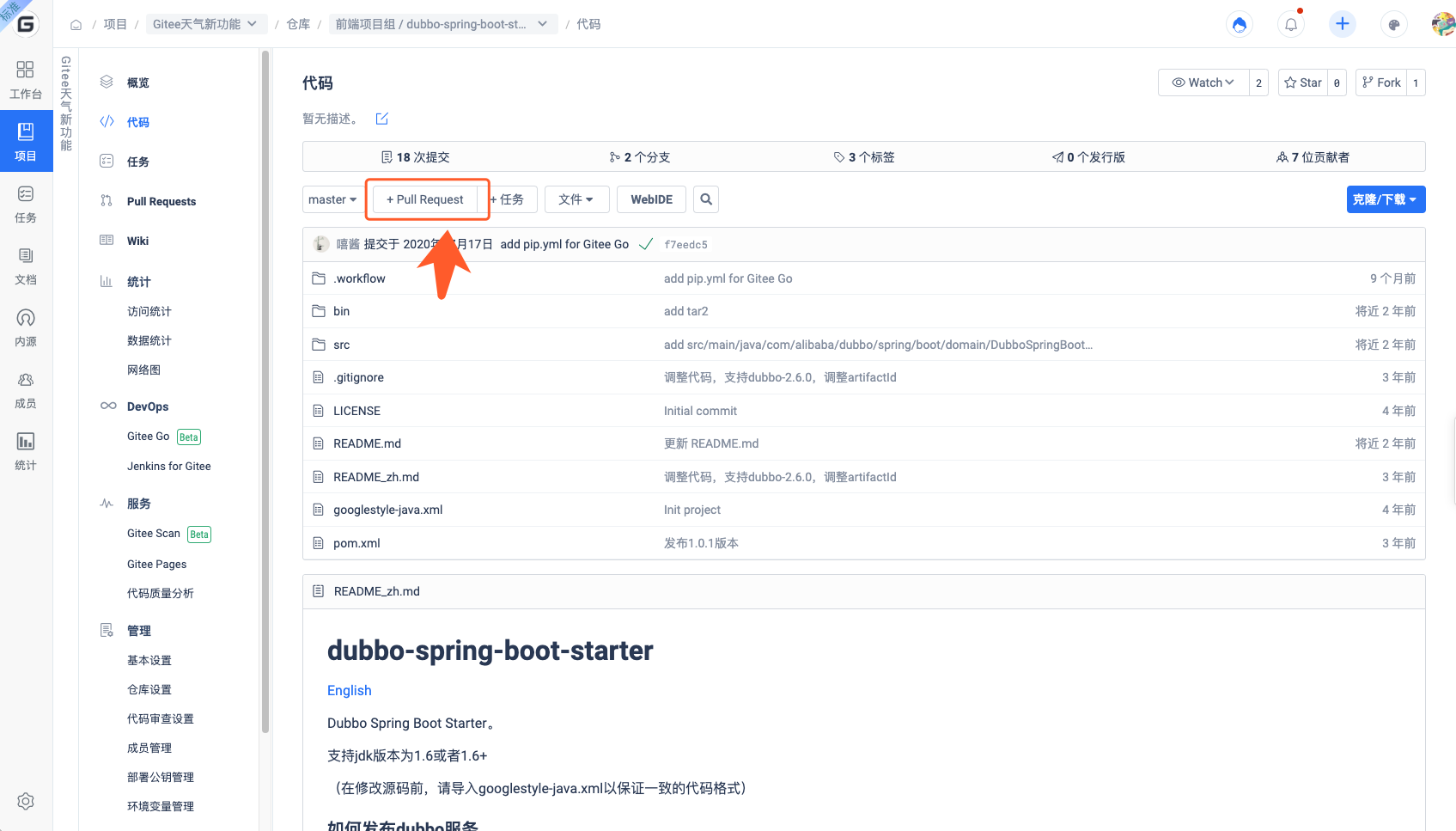Image resolution: width=1456 pixels, height=831 pixels.
Task: Open pom.xml file
Action: coord(357,543)
